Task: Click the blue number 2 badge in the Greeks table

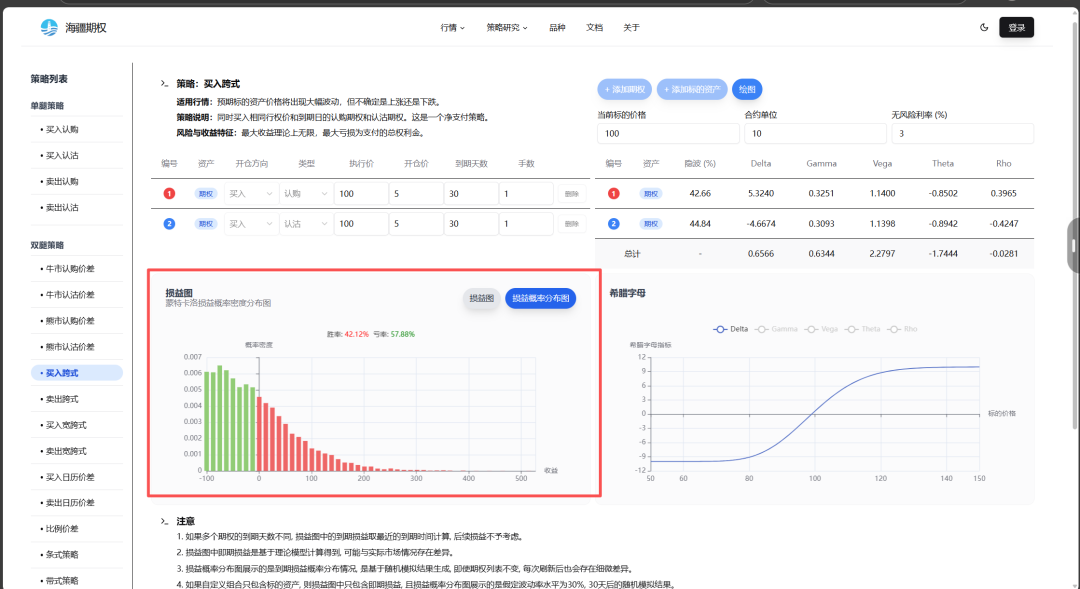Action: tap(613, 224)
